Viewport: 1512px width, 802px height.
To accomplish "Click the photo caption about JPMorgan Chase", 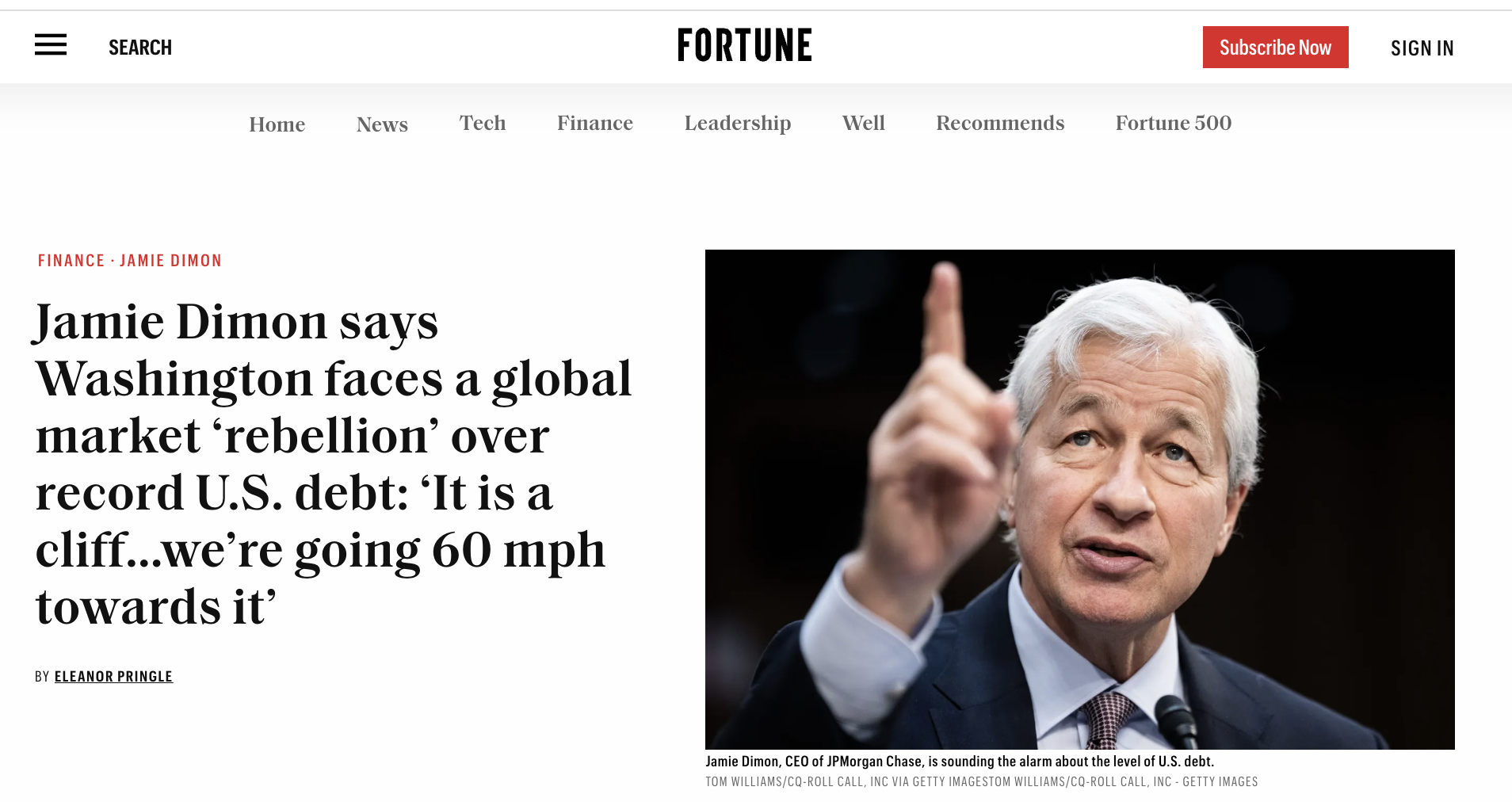I will click(x=959, y=762).
